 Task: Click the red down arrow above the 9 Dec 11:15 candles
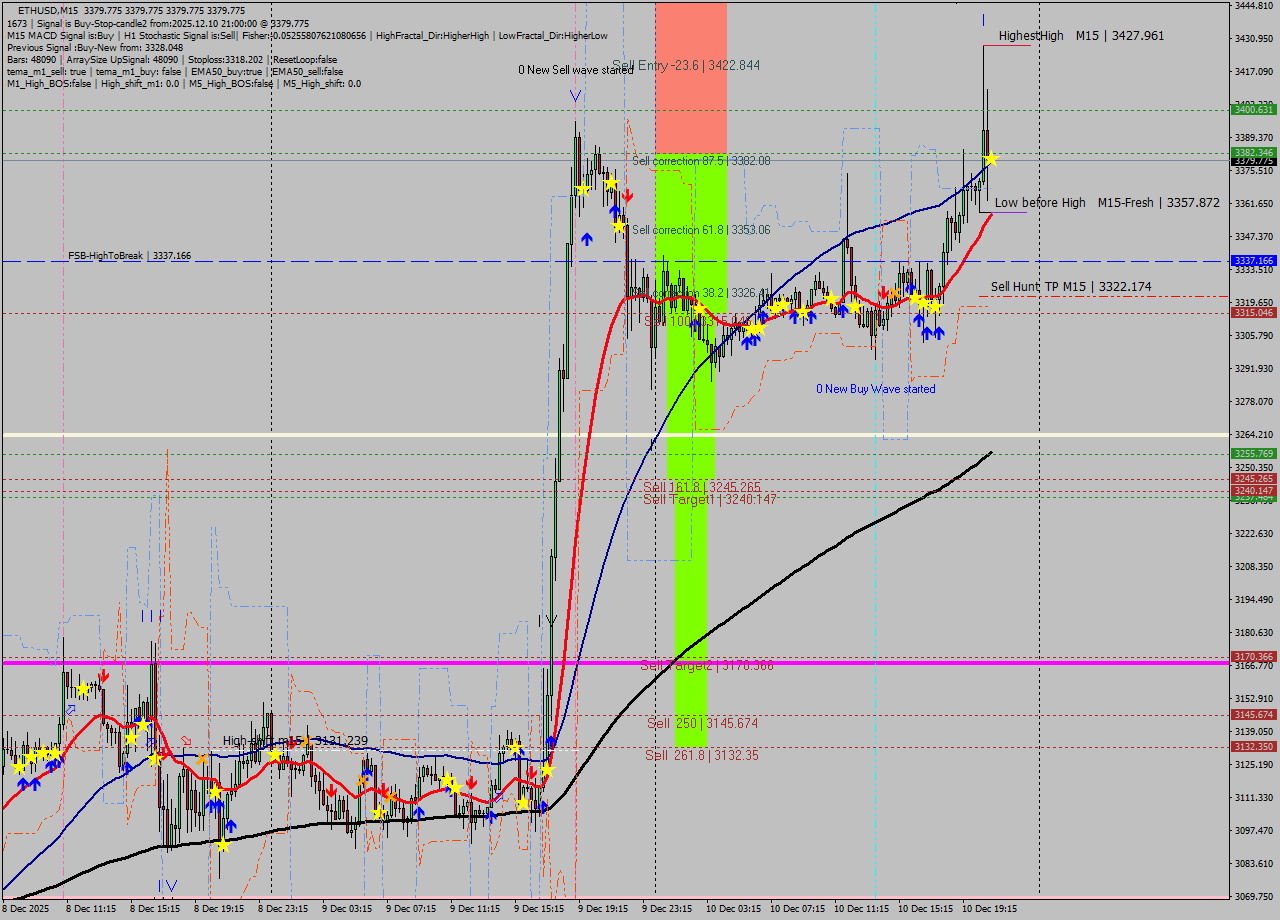coord(471,782)
